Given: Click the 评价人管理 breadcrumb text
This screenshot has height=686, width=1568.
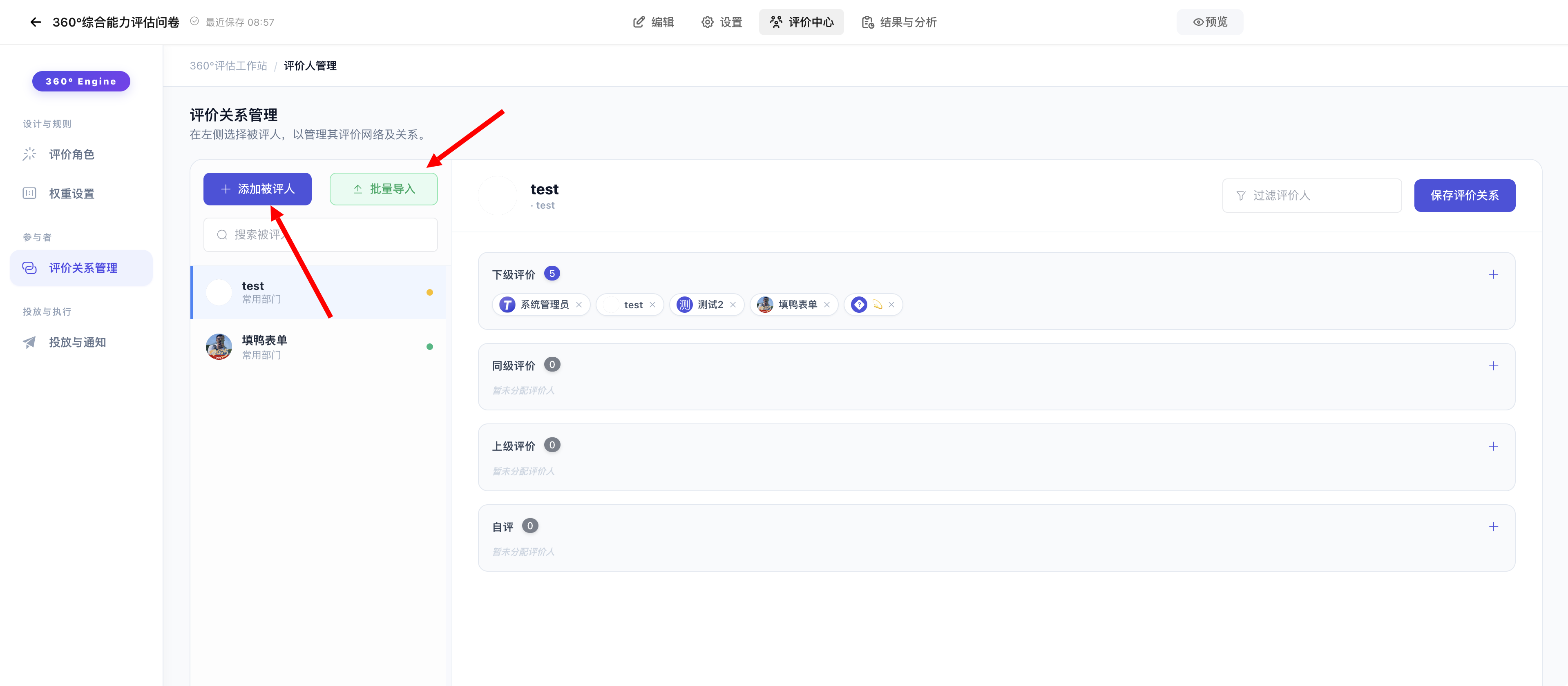Looking at the screenshot, I should (310, 66).
